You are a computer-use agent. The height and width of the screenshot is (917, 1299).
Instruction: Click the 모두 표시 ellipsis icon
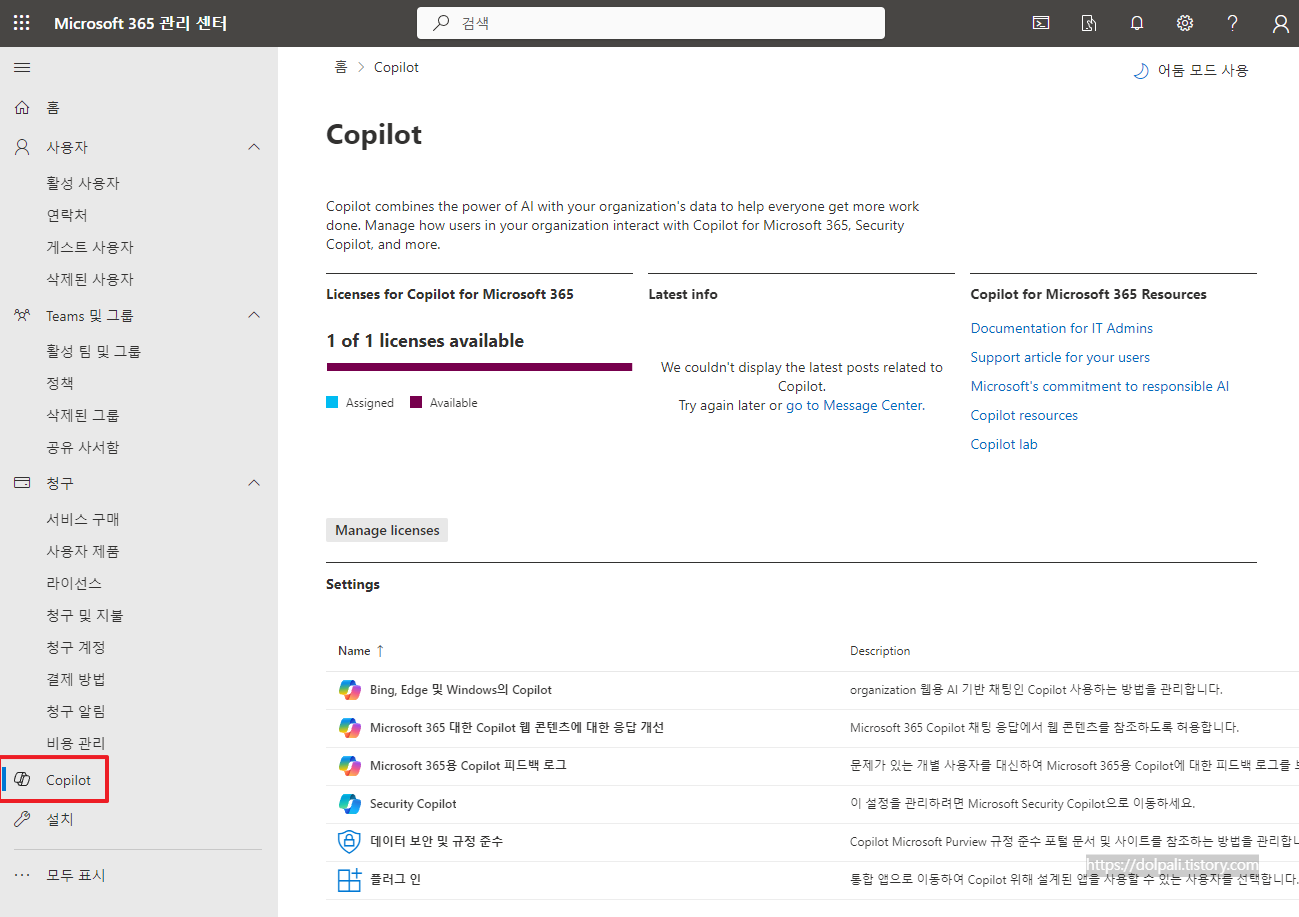(22, 875)
